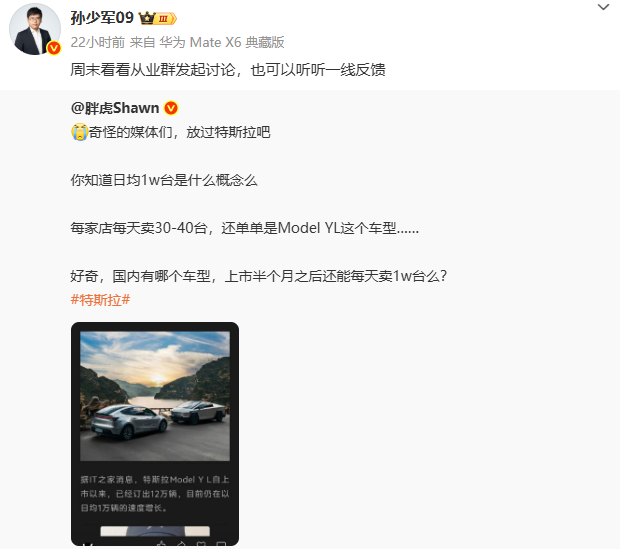Click the post text about 从业群发起讨论

[228, 70]
